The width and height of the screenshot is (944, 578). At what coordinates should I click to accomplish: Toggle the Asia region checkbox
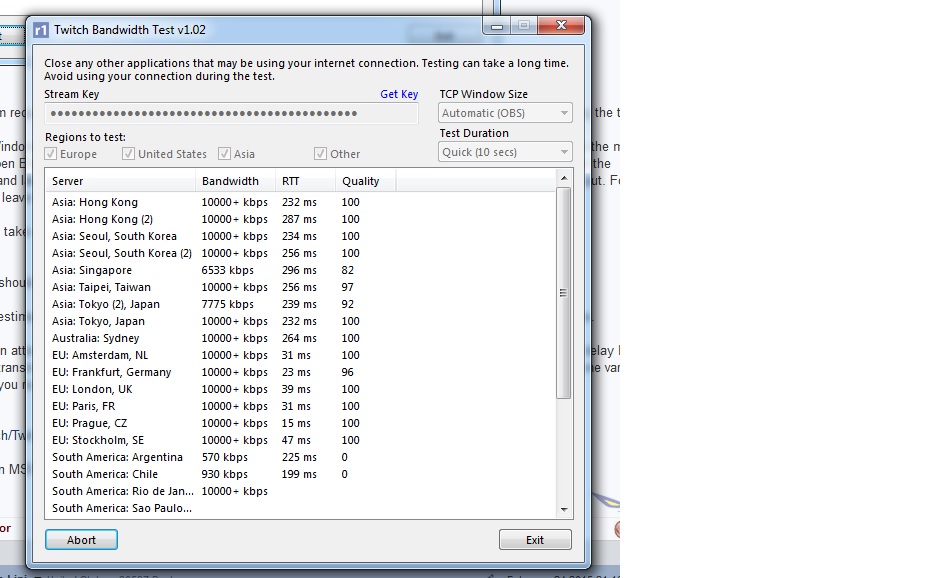click(224, 154)
